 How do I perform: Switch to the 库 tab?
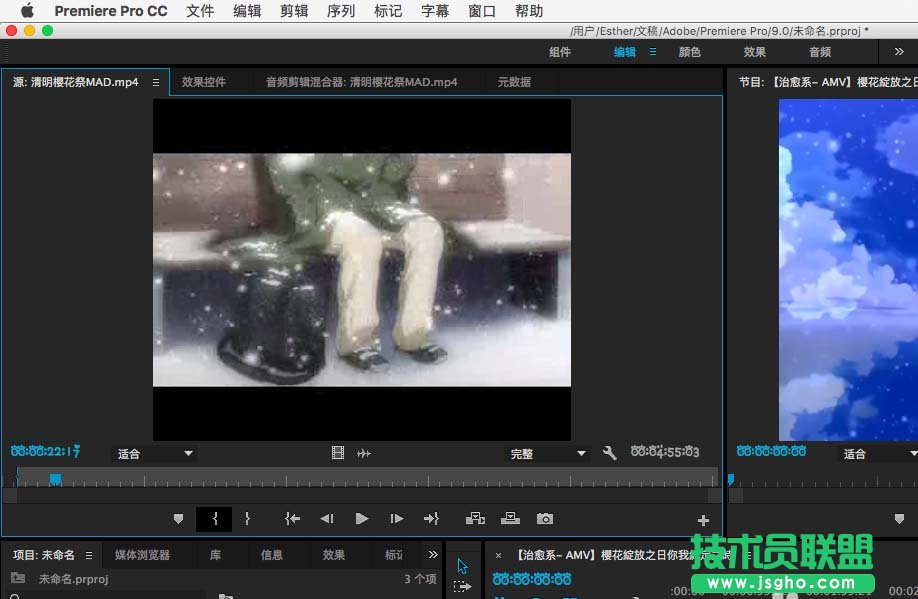pyautogui.click(x=215, y=554)
